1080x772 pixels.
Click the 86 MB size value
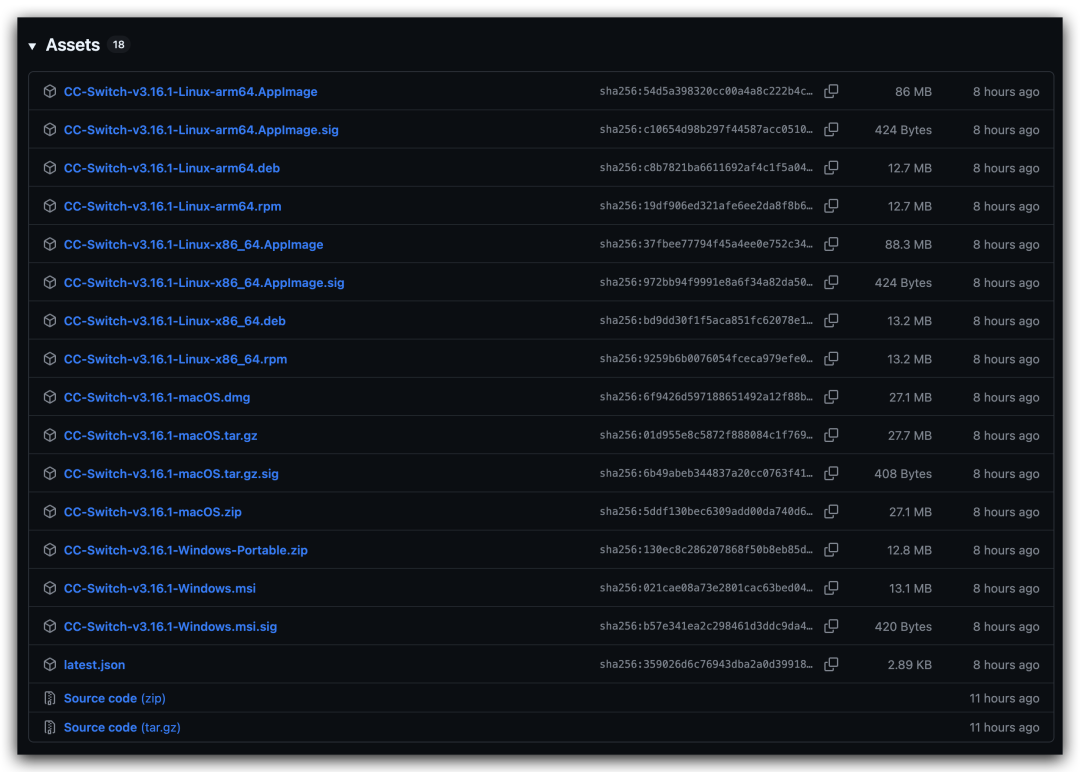pos(913,92)
